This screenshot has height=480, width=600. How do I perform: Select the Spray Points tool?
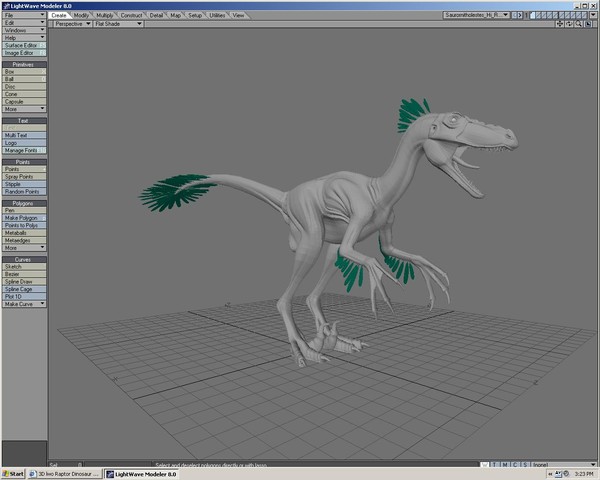[x=24, y=176]
